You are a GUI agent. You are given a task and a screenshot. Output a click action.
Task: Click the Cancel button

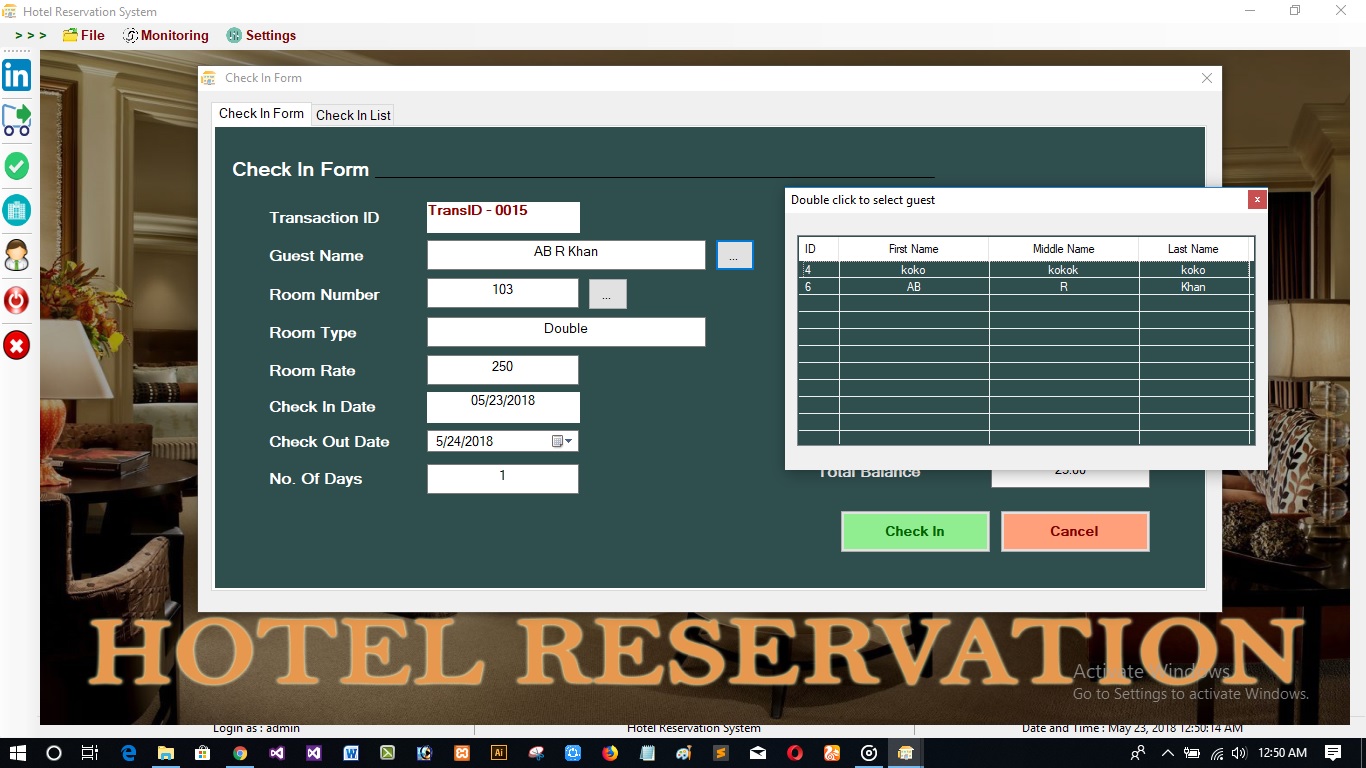(1074, 531)
